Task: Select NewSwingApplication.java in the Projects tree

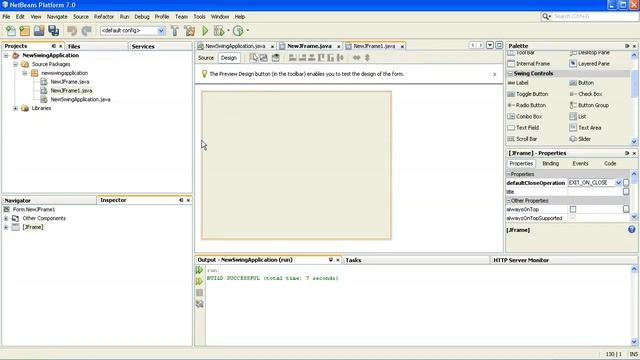Action: tap(80, 100)
